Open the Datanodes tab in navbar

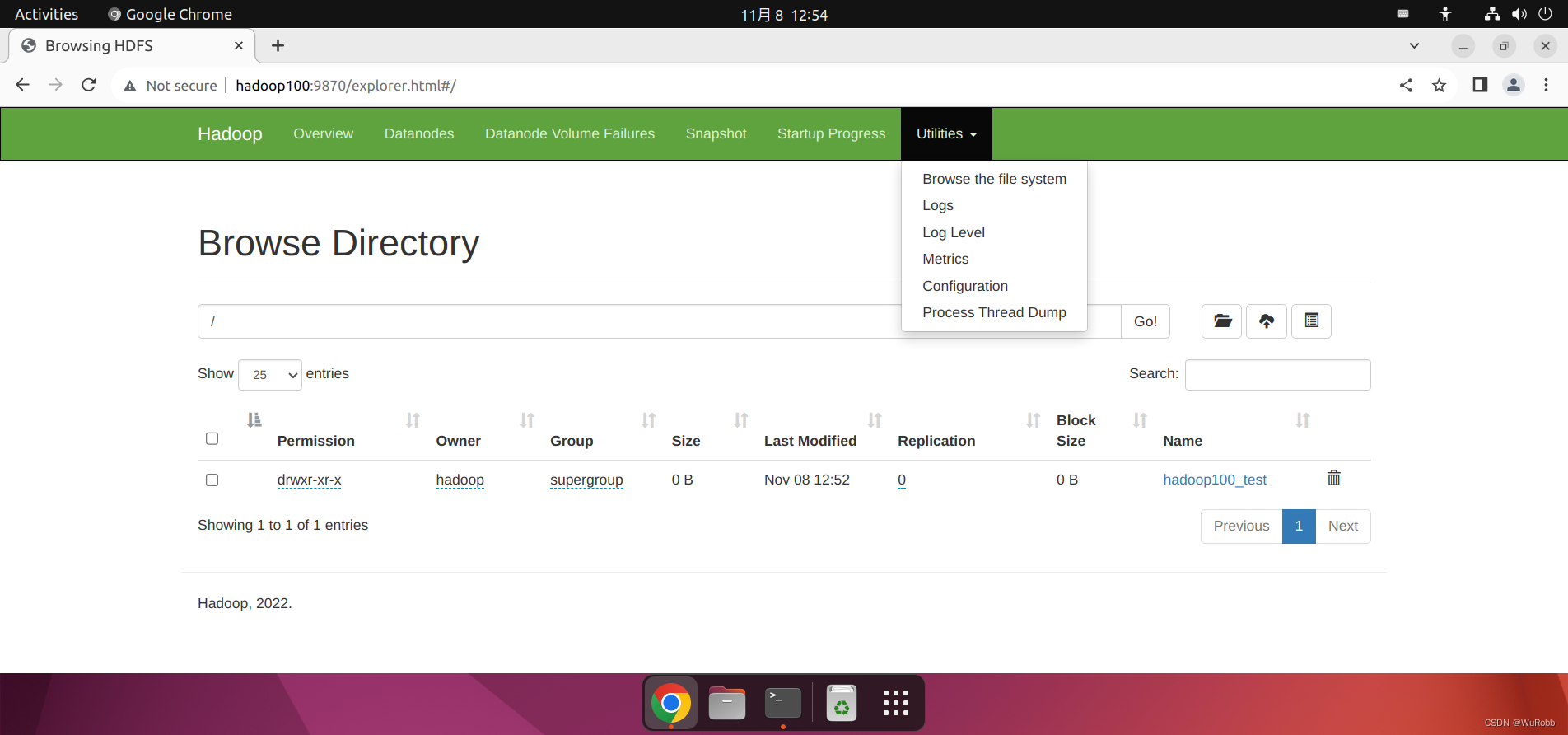419,133
